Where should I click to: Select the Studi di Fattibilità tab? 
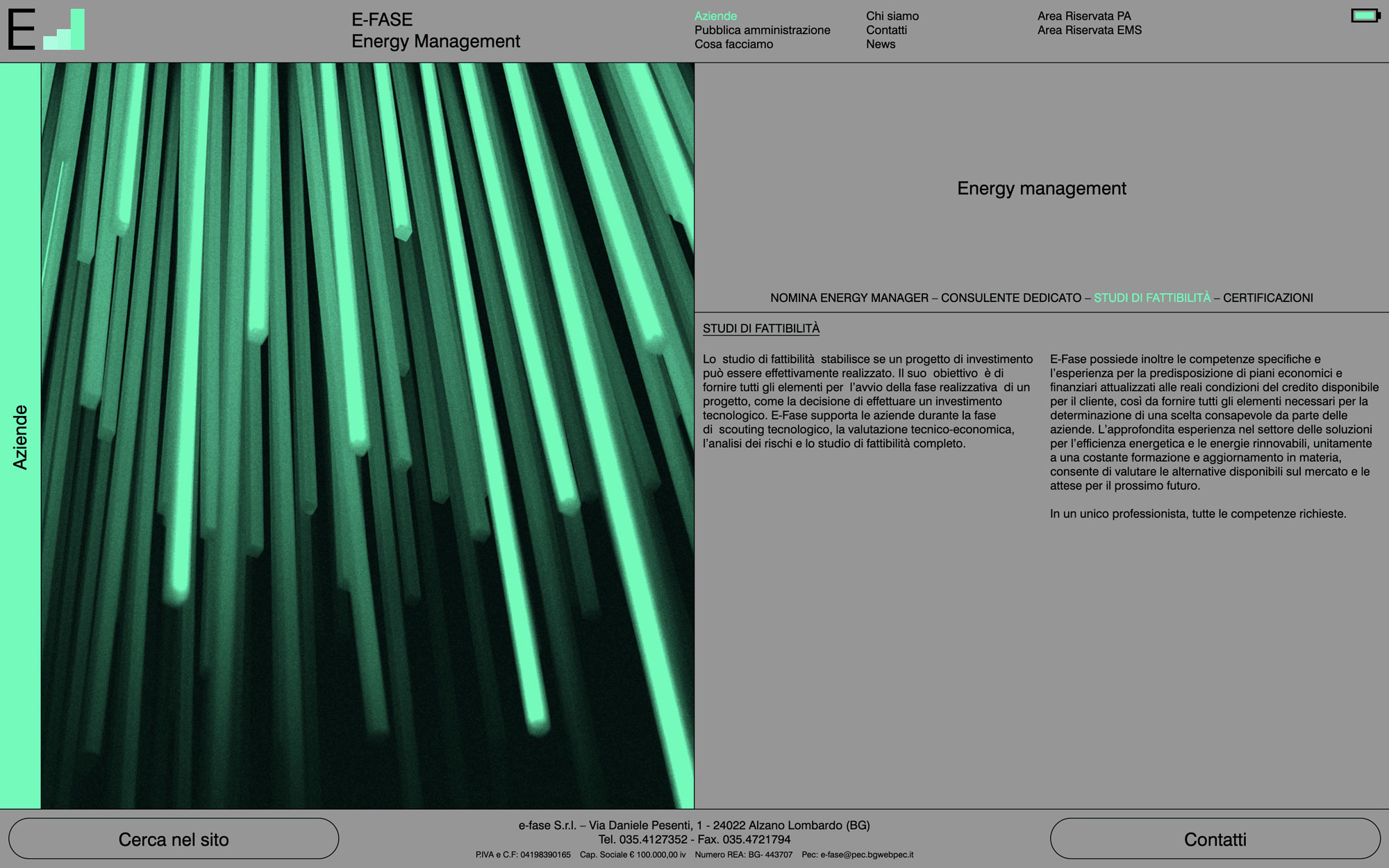(x=1151, y=298)
